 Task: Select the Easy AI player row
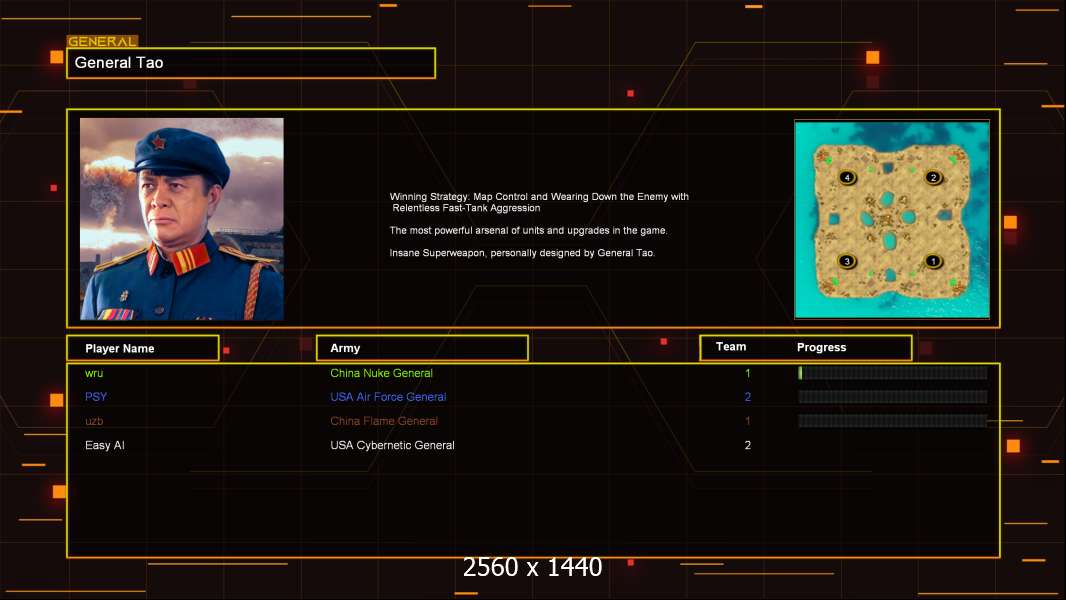click(533, 445)
